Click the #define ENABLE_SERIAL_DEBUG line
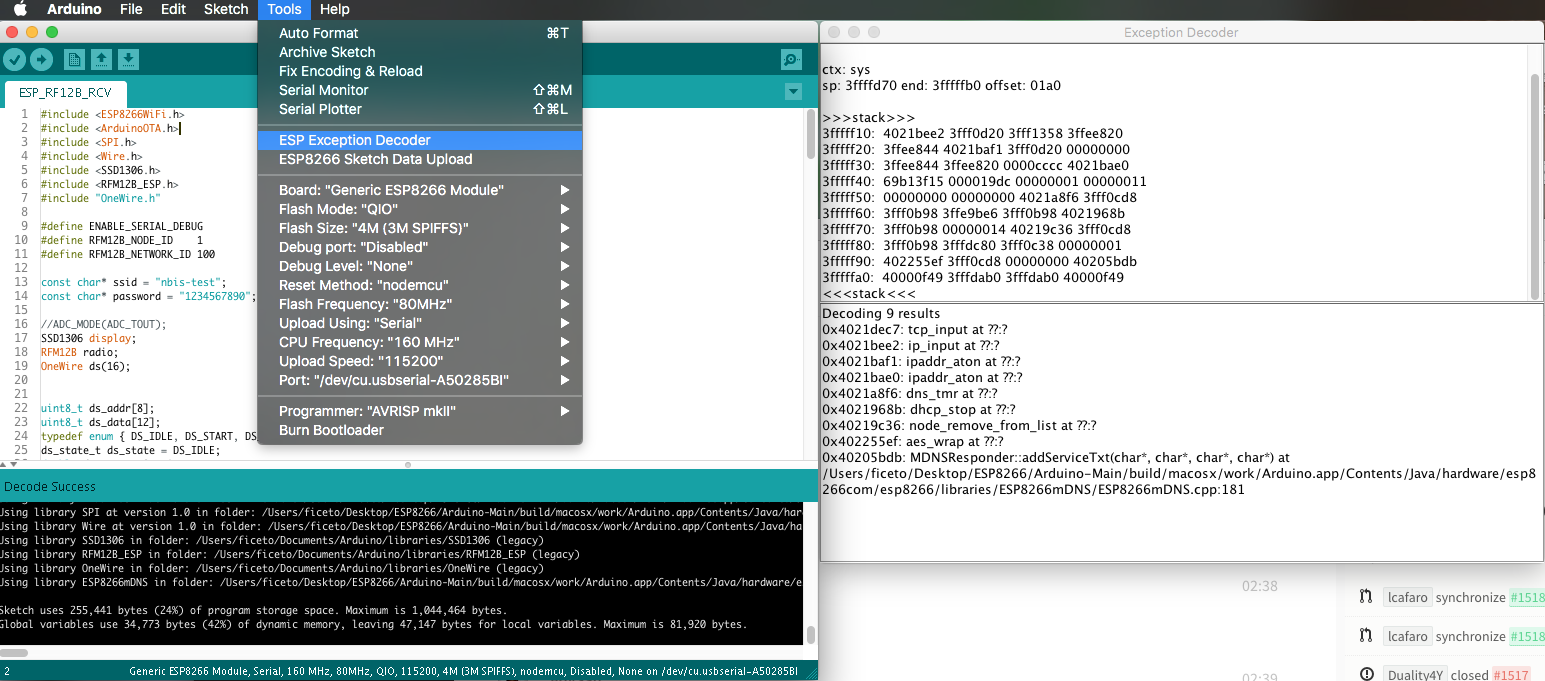The width and height of the screenshot is (1545, 681). pyautogui.click(x=122, y=226)
